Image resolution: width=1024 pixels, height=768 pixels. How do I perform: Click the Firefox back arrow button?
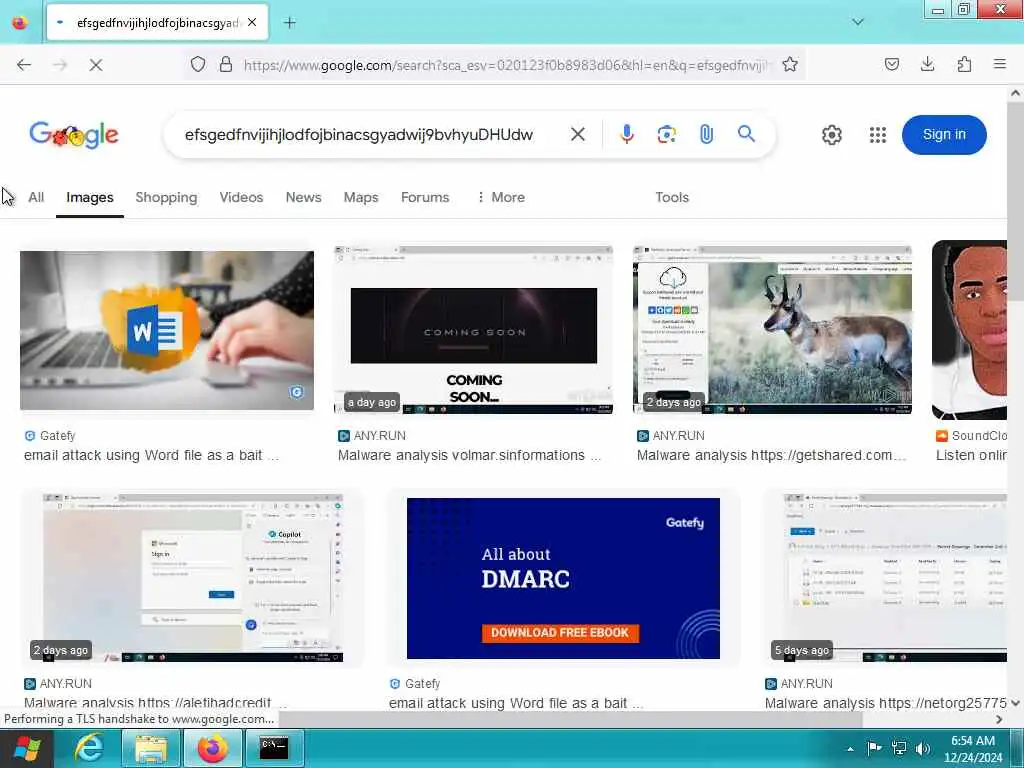coord(24,65)
